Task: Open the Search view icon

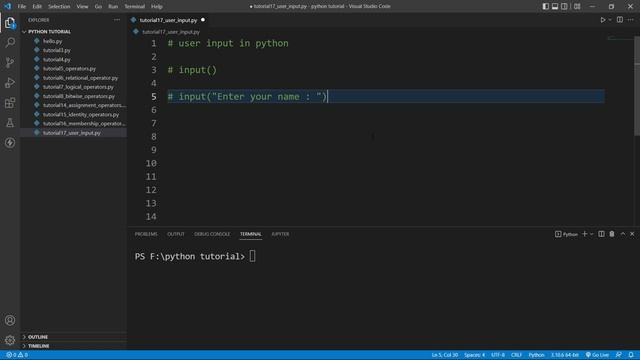Action: click(10, 42)
